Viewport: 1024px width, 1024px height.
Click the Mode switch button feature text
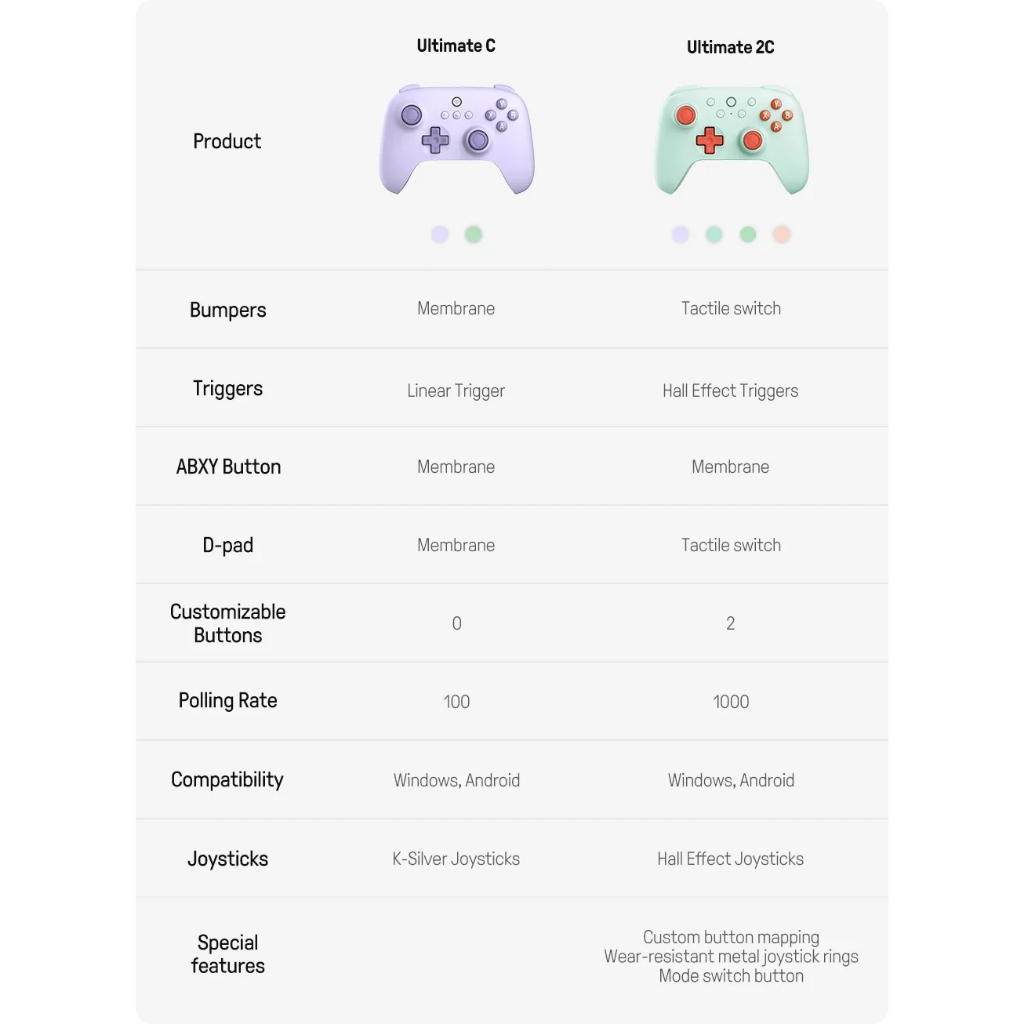point(731,976)
